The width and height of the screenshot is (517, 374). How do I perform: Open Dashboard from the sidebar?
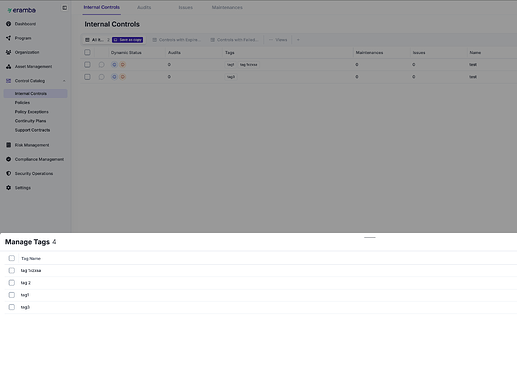tap(25, 24)
